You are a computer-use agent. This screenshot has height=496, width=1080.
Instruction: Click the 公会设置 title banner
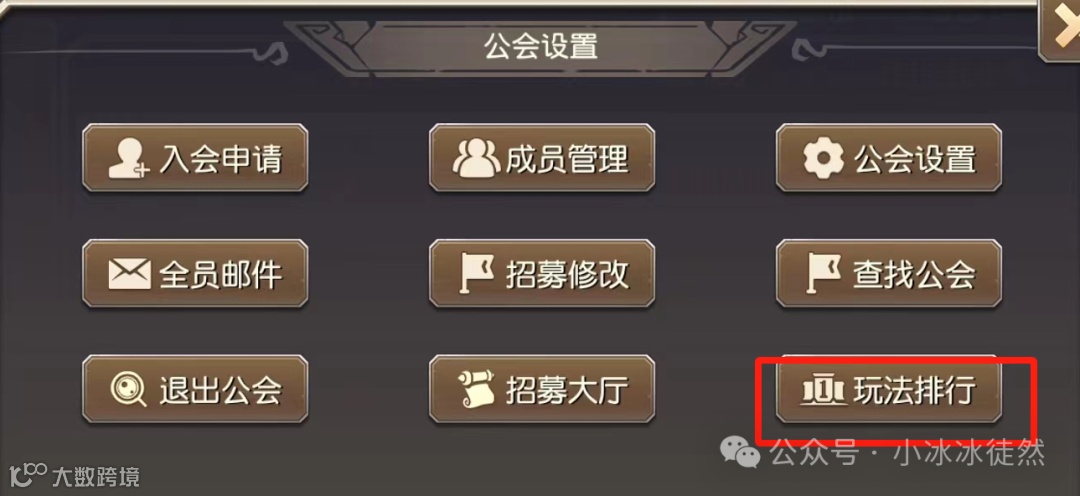pyautogui.click(x=541, y=47)
